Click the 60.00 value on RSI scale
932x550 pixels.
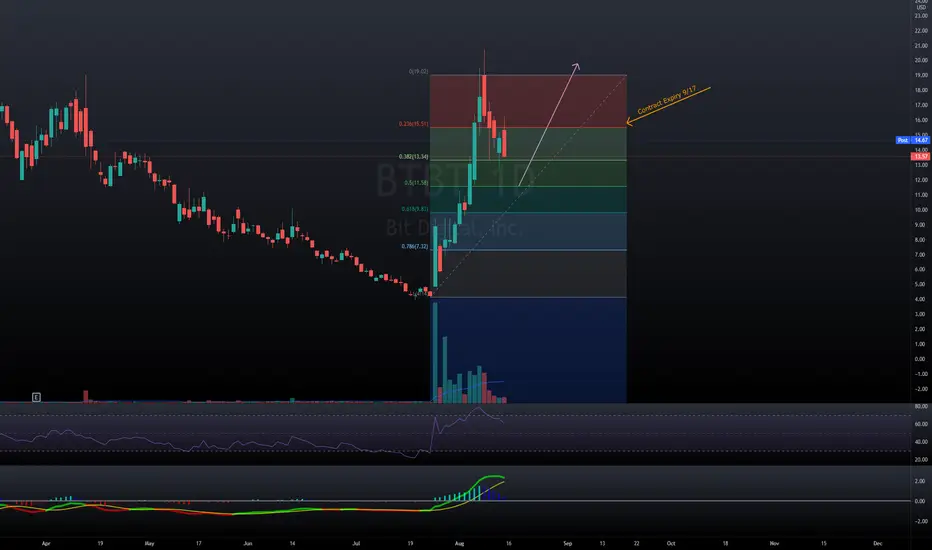[x=921, y=425]
